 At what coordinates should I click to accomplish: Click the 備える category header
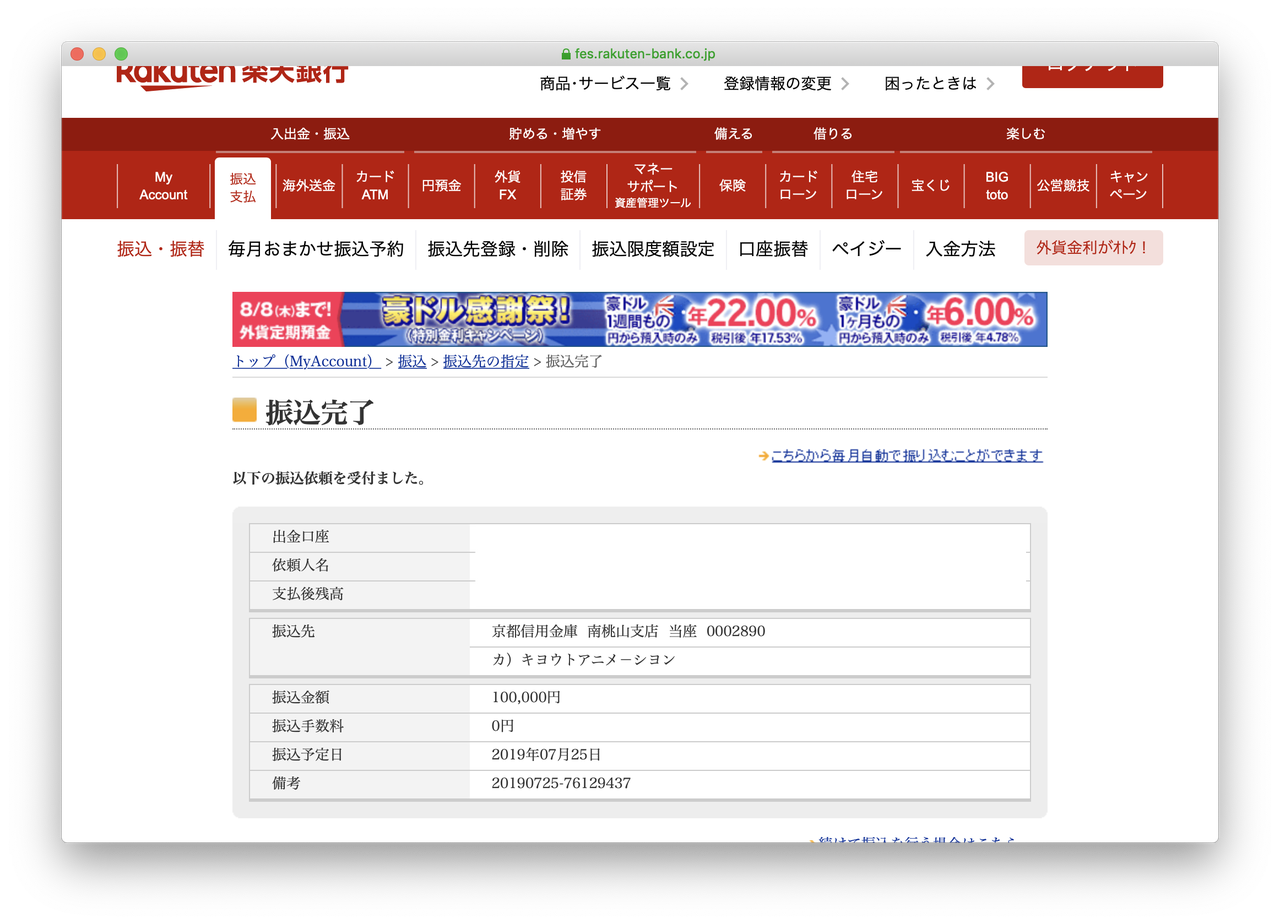733,134
